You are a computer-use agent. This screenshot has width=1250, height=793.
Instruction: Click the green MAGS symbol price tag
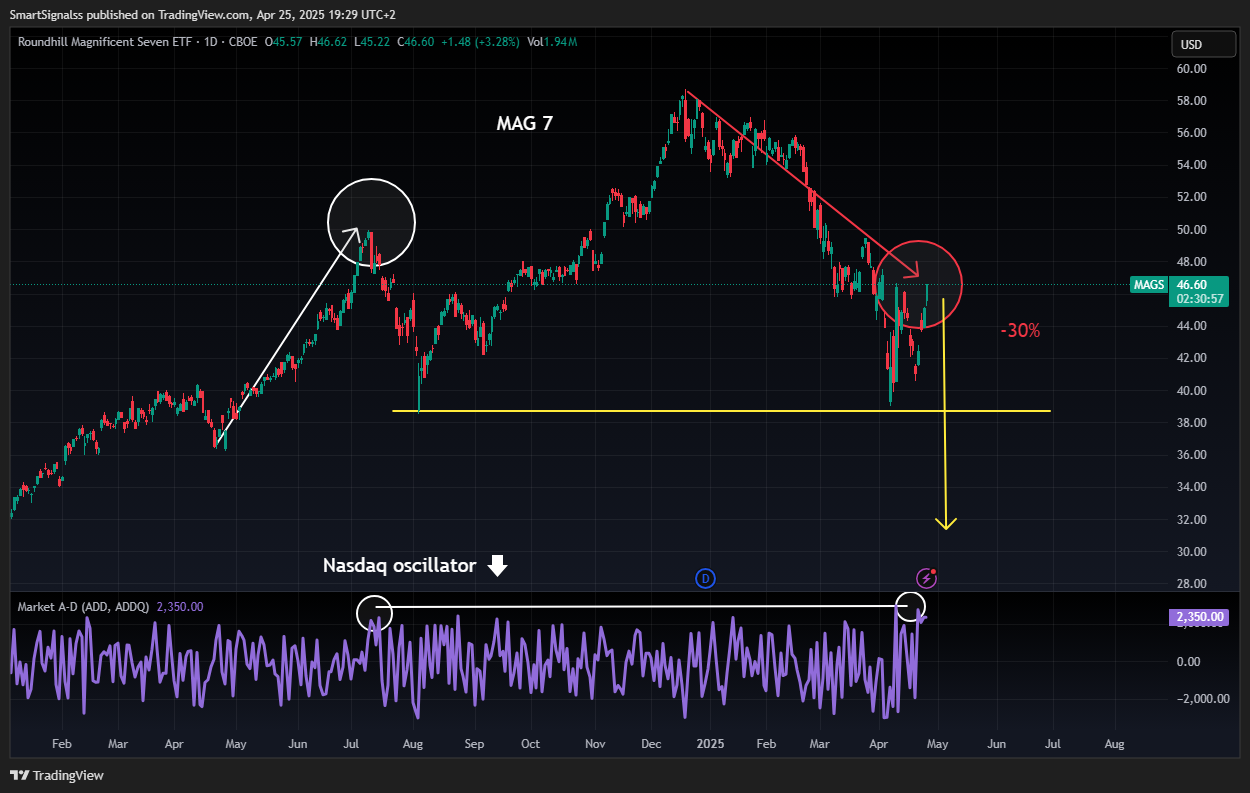pyautogui.click(x=1149, y=285)
